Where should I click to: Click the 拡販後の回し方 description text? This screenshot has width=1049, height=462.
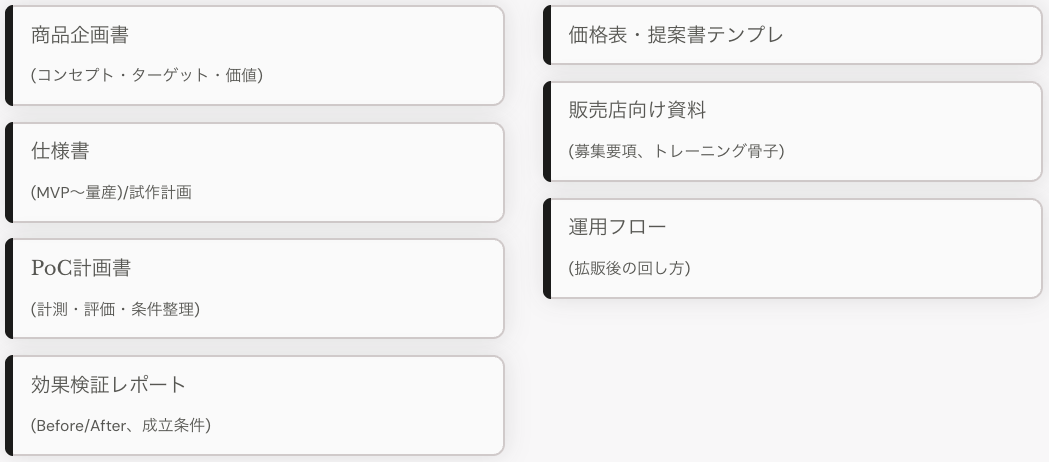pyautogui.click(x=629, y=268)
